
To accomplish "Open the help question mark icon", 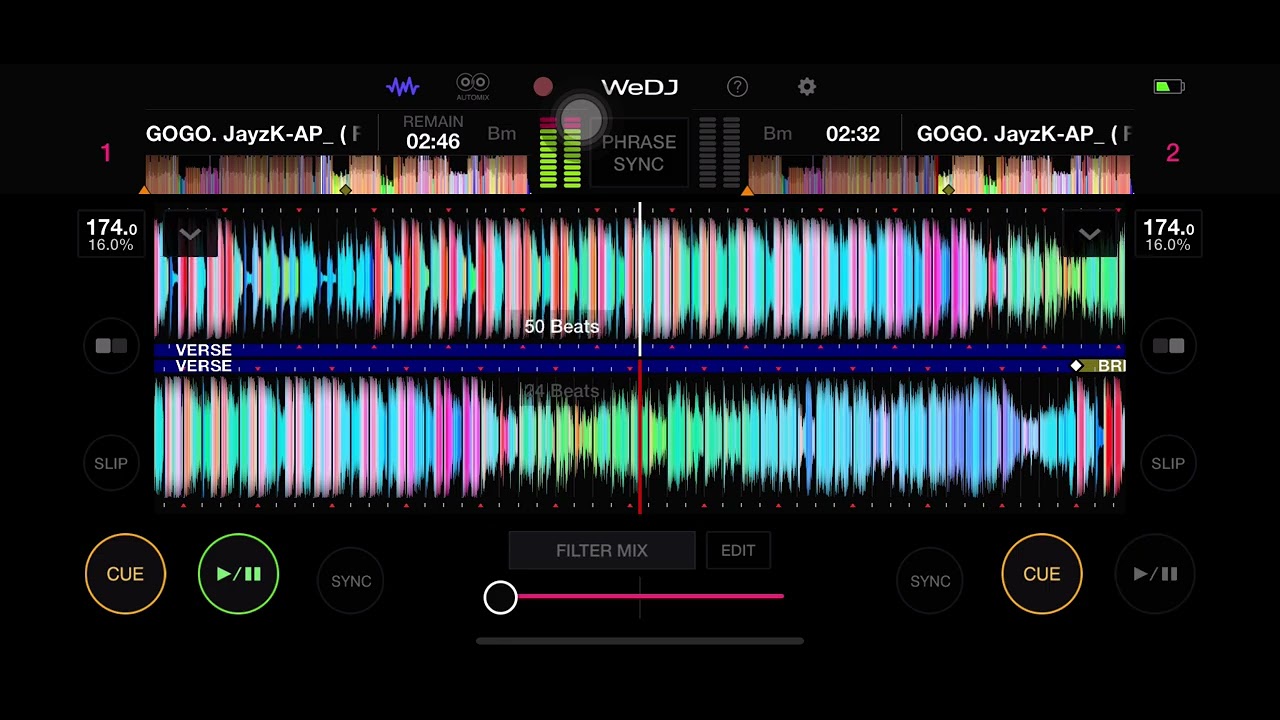I will (x=737, y=87).
